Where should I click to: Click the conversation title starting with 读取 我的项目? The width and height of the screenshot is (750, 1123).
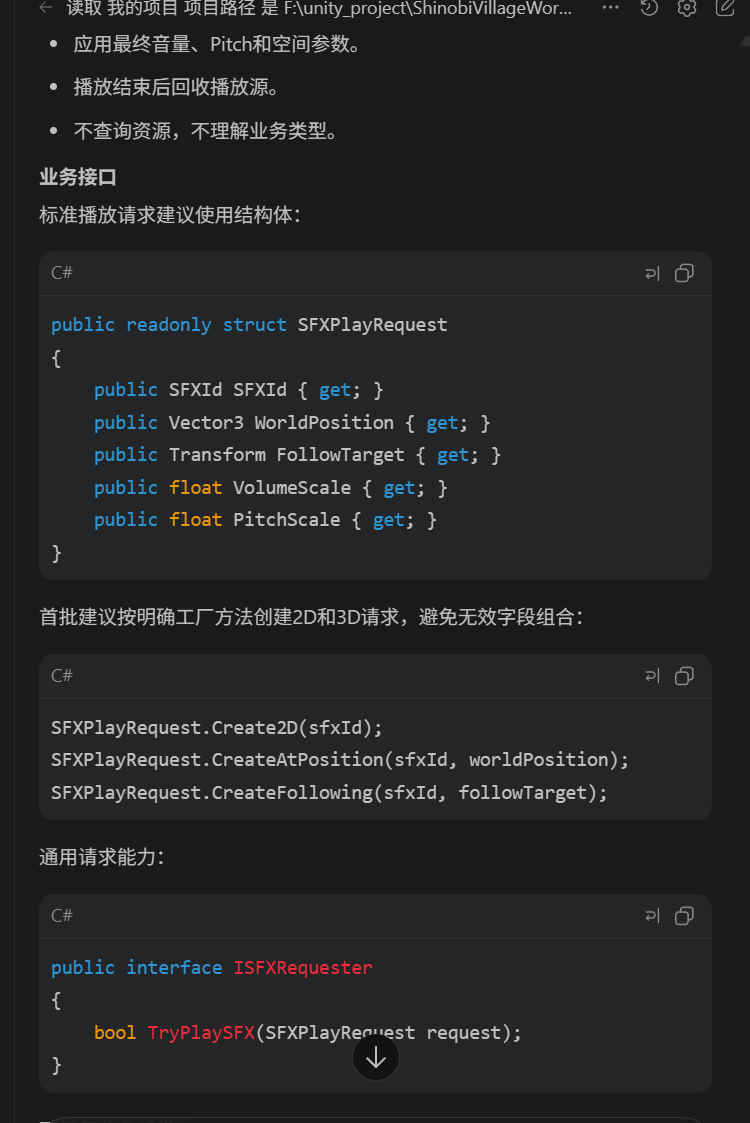pyautogui.click(x=319, y=9)
